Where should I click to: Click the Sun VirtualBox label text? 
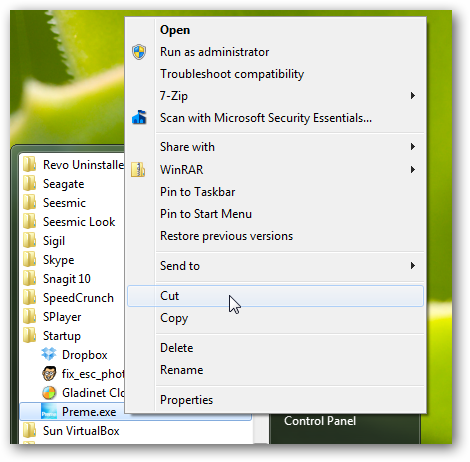[81, 431]
